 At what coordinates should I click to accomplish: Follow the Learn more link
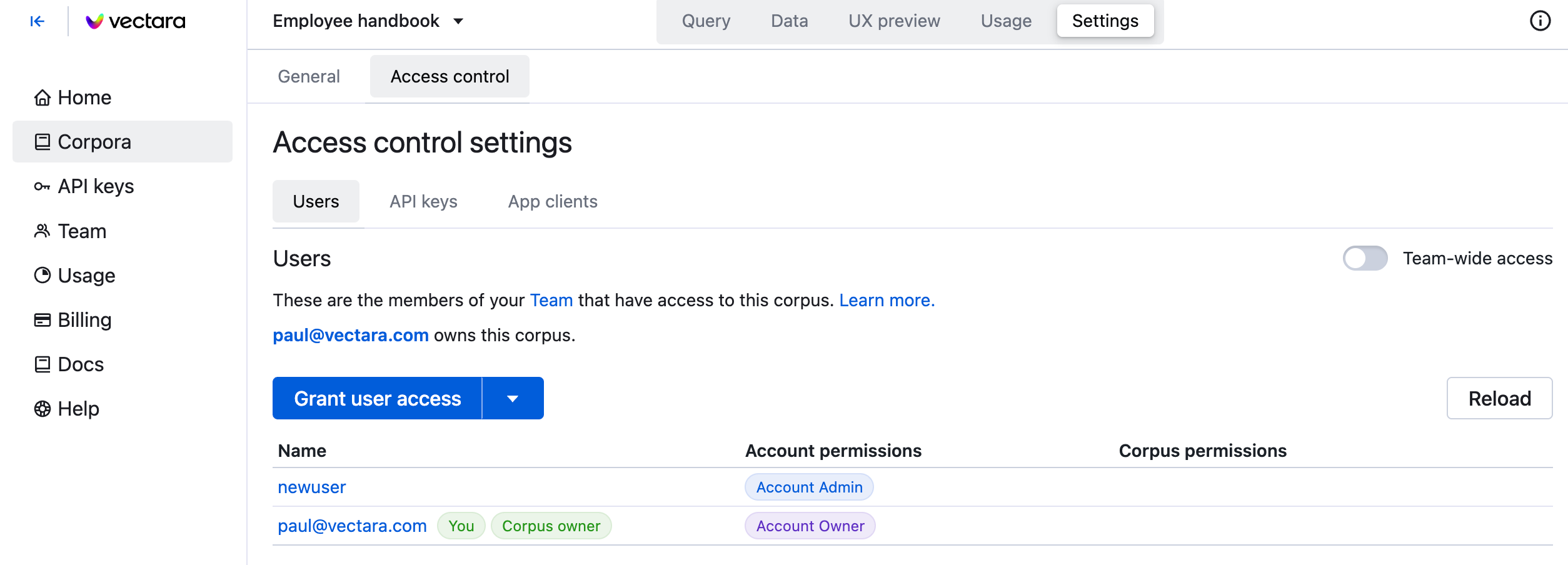887,300
